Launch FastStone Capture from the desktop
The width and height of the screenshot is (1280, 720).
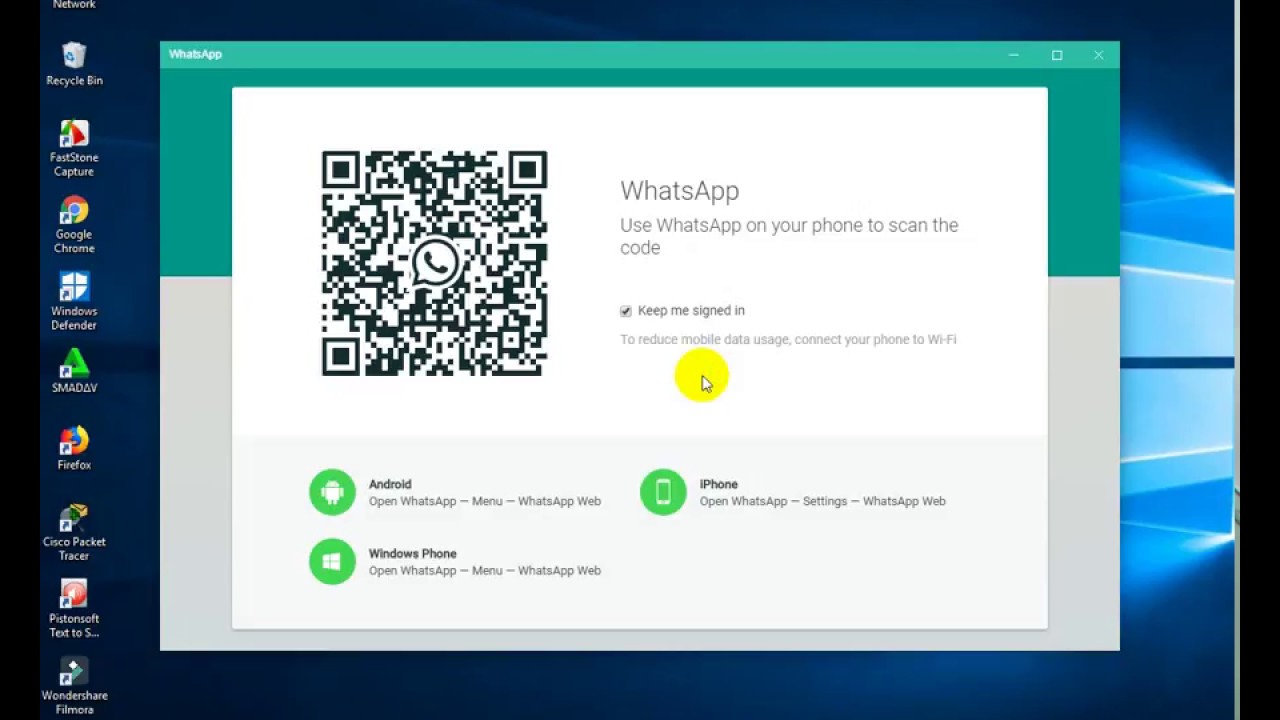click(74, 148)
